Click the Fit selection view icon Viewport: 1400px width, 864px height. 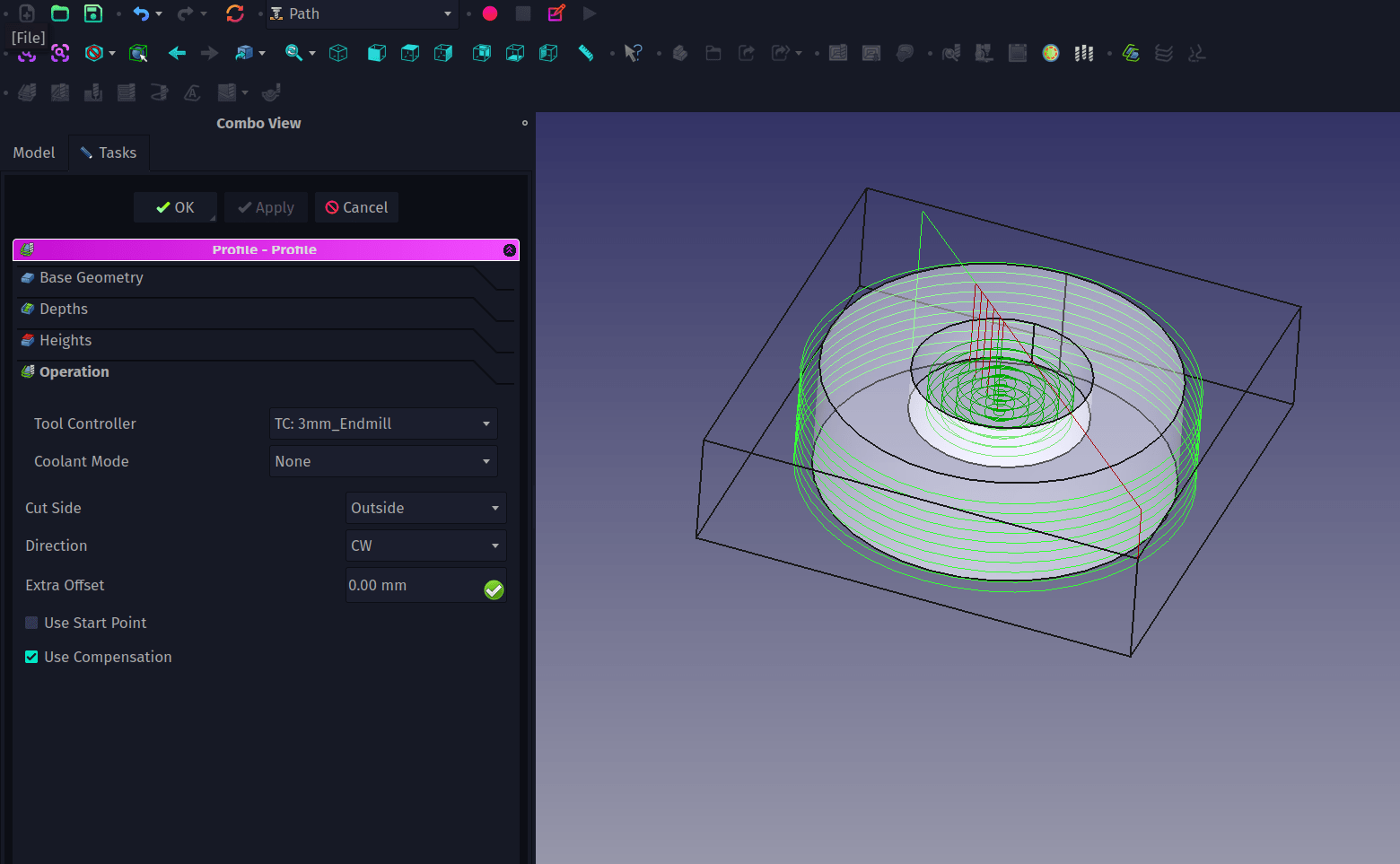(x=60, y=53)
